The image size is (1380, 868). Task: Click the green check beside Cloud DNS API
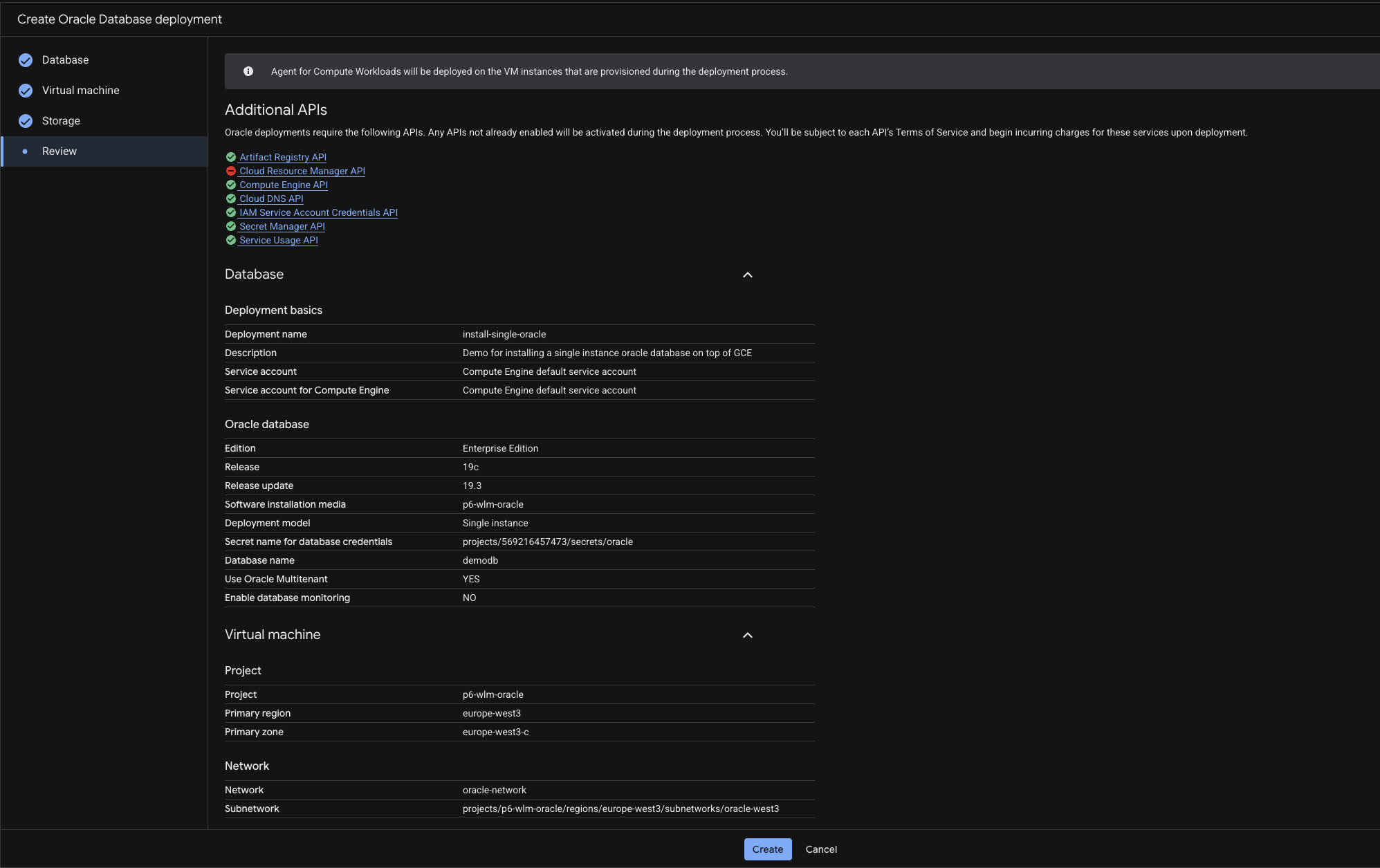(231, 198)
